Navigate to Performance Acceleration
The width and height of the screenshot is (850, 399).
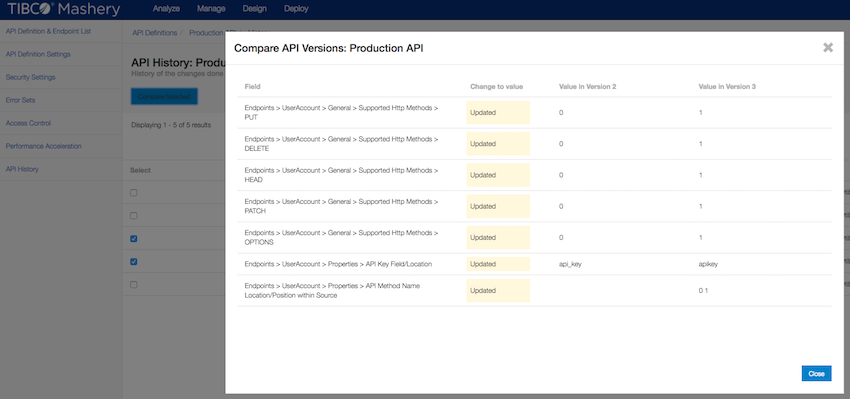[43, 146]
